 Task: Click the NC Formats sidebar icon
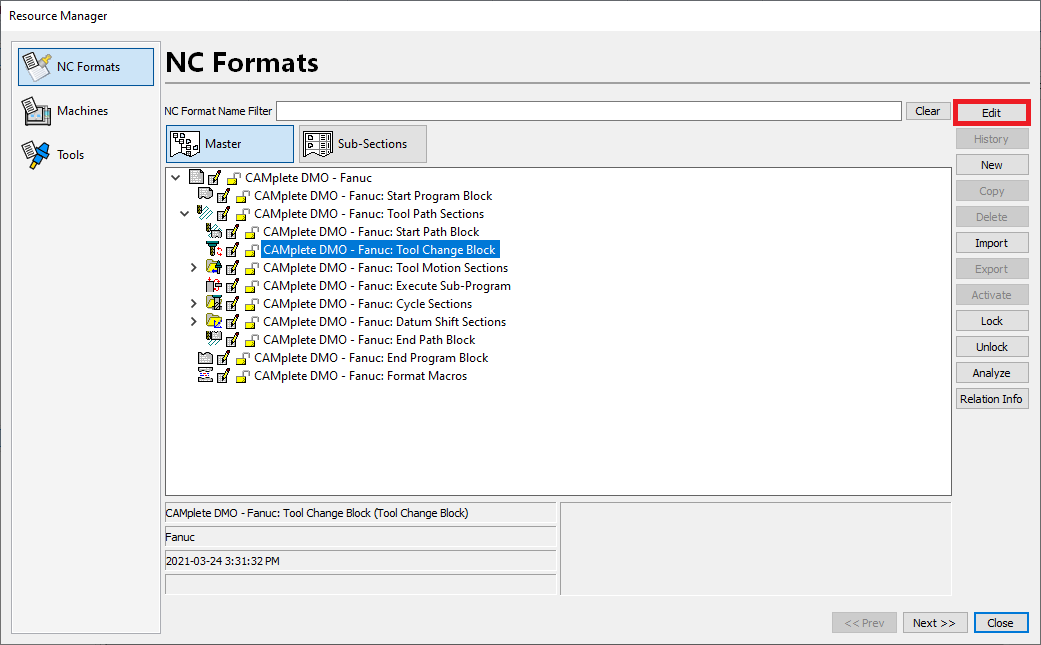(x=39, y=66)
